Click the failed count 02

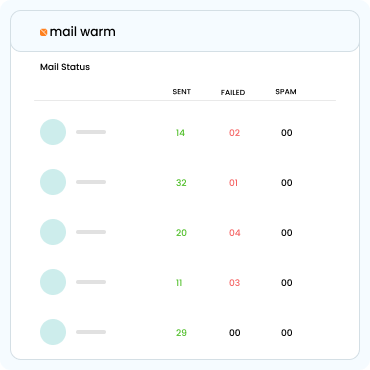click(235, 133)
